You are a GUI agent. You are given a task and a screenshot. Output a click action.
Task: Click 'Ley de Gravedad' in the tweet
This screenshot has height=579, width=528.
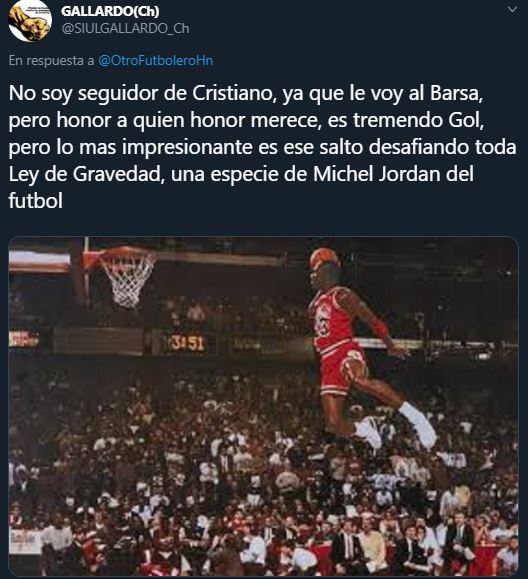pyautogui.click(x=85, y=174)
